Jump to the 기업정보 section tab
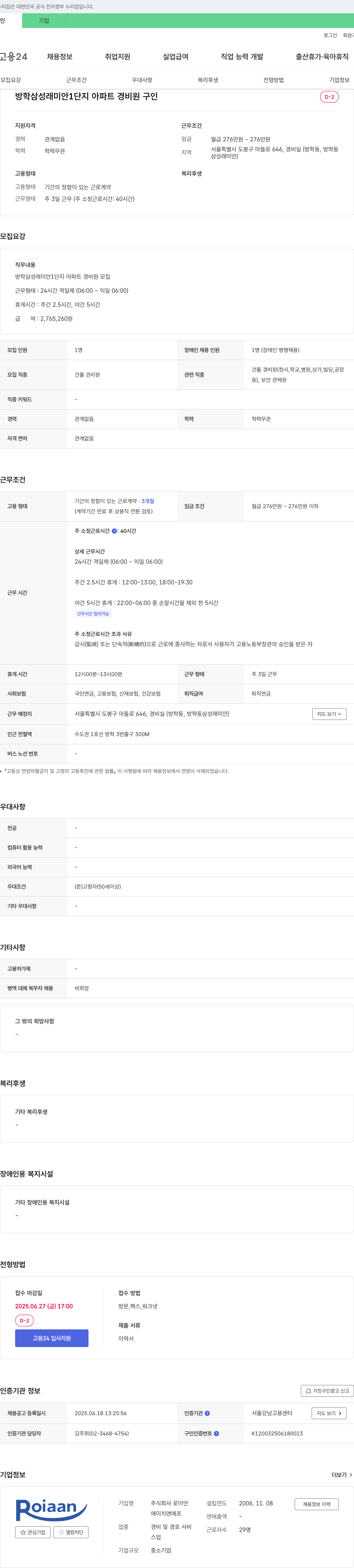This screenshot has height=1568, width=354. click(x=339, y=80)
